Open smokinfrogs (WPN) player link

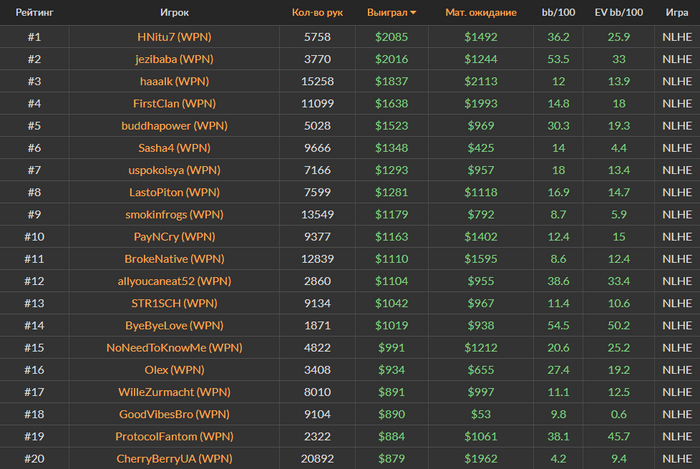(x=174, y=215)
